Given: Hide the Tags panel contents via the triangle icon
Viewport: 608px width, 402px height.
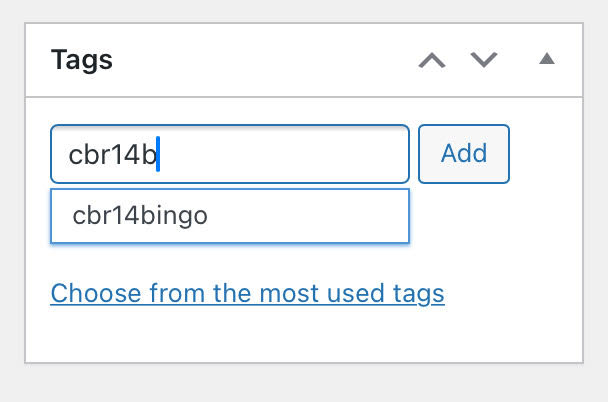Looking at the screenshot, I should (546, 60).
